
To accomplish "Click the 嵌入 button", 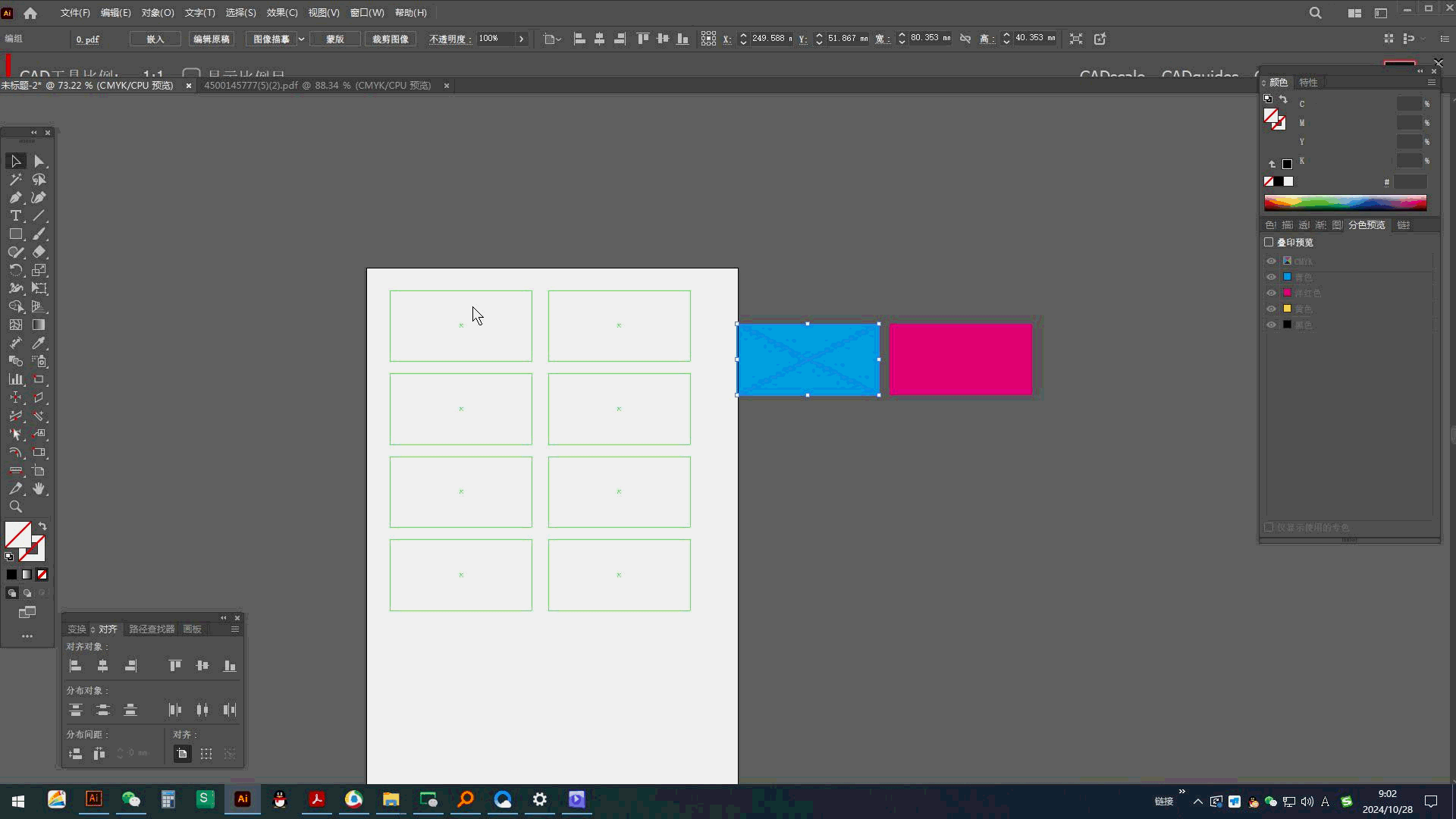I will pos(155,39).
